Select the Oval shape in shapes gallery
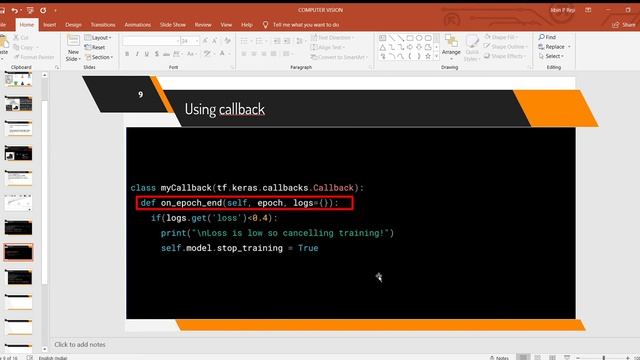Viewport: 640px width, 360px height. tap(419, 38)
